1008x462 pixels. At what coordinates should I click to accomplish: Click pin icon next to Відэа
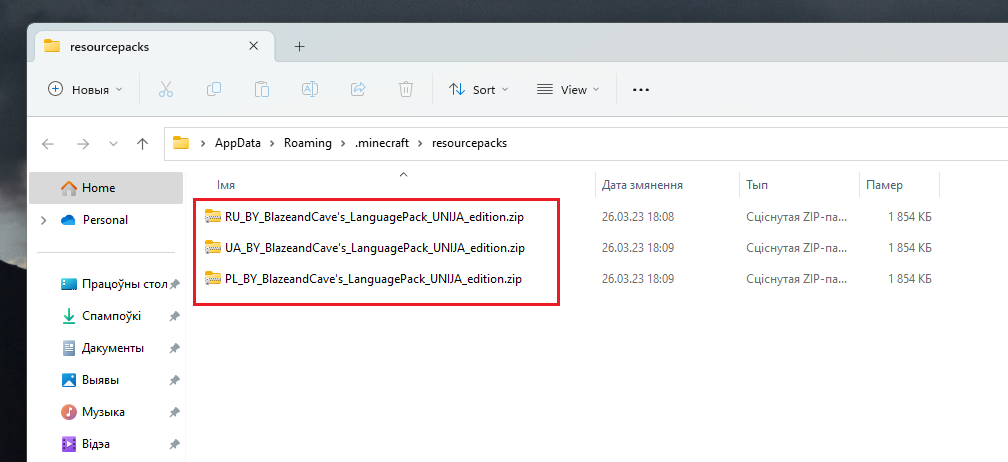click(174, 444)
